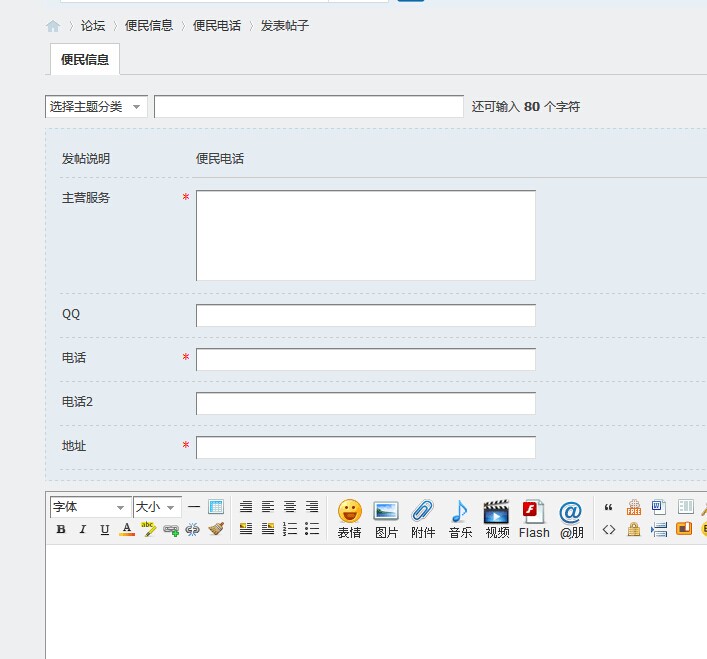Open the 论坛 breadcrumb link
The height and width of the screenshot is (659, 707).
coord(93,26)
